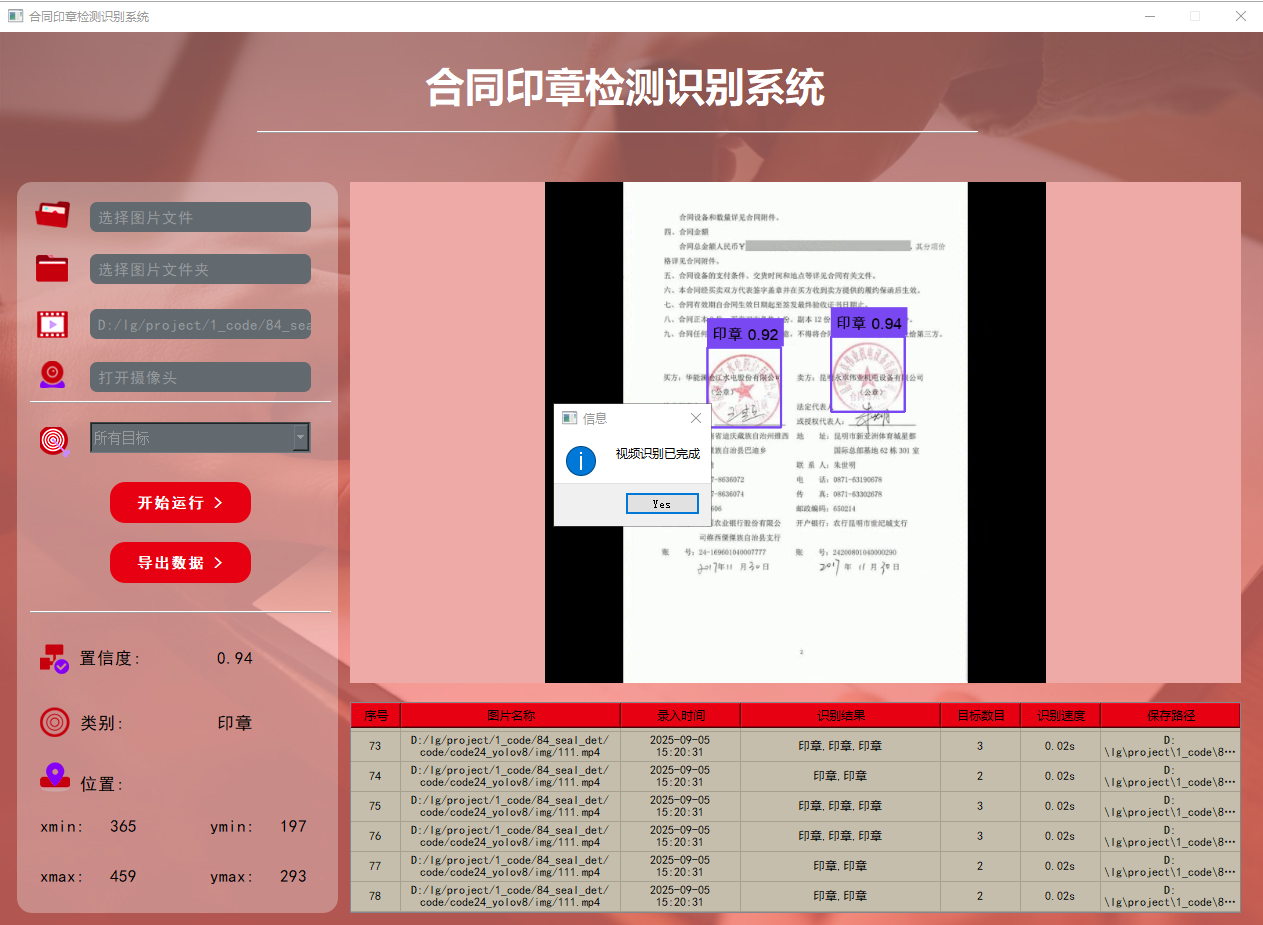Open the 所有目标 target dropdown

click(200, 437)
